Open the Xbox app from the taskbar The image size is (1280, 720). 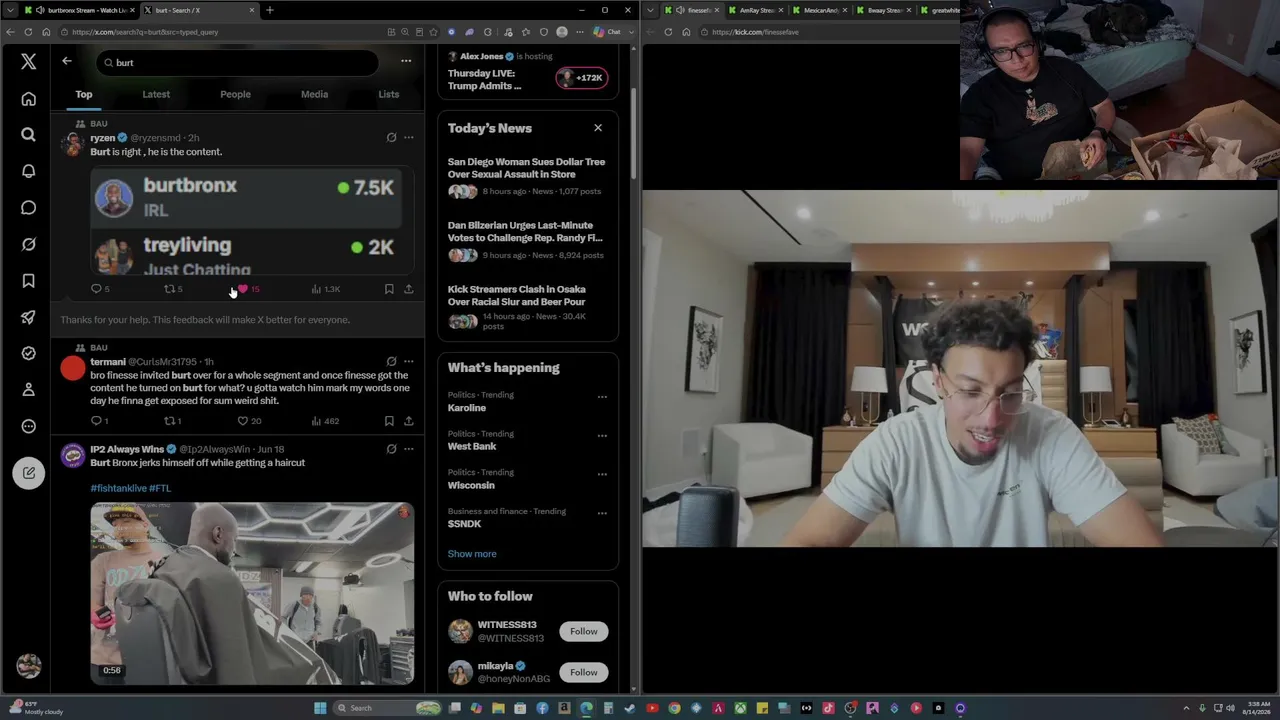(740, 708)
